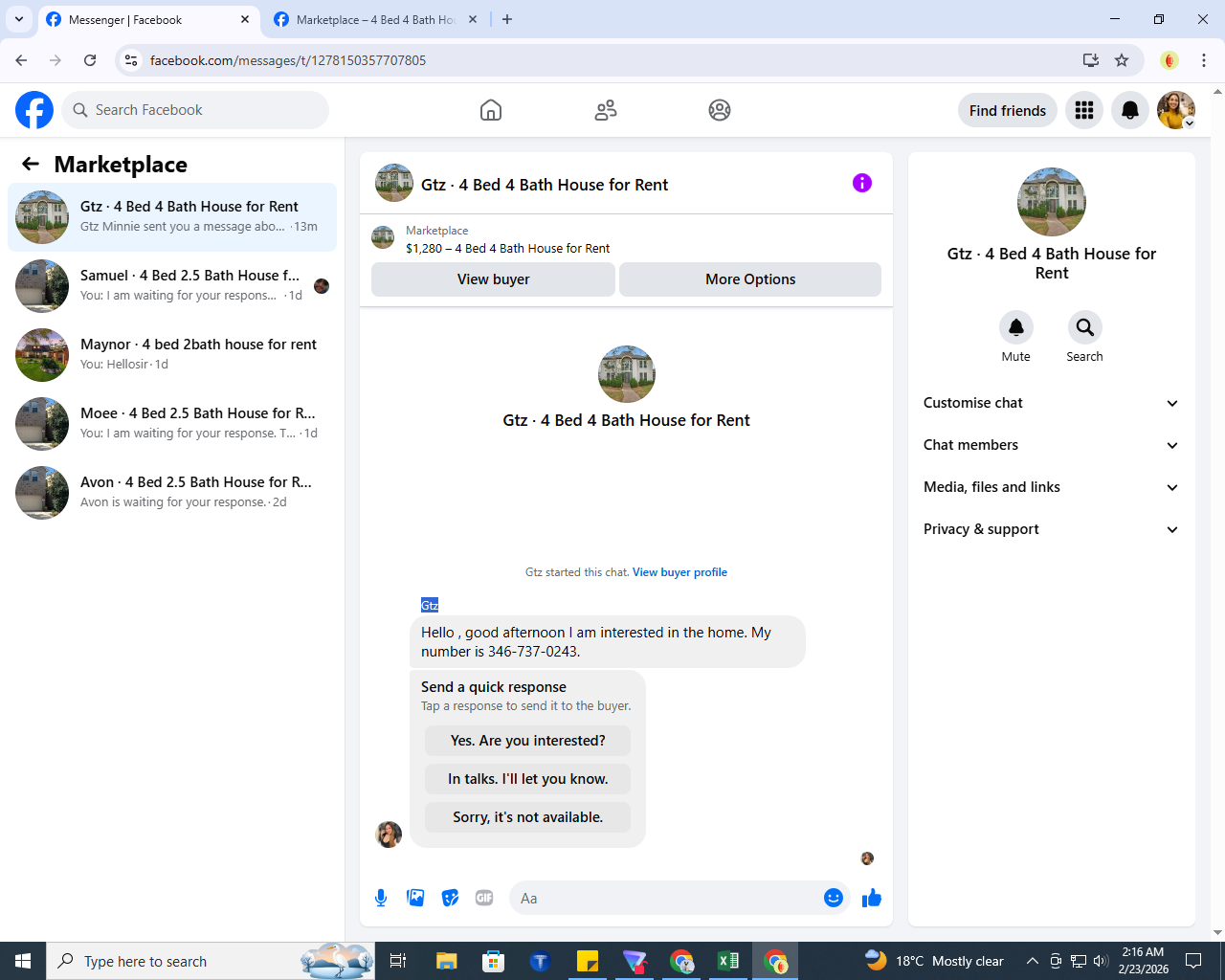Send 'Yes. Are you interested?' quick response

[x=528, y=741]
